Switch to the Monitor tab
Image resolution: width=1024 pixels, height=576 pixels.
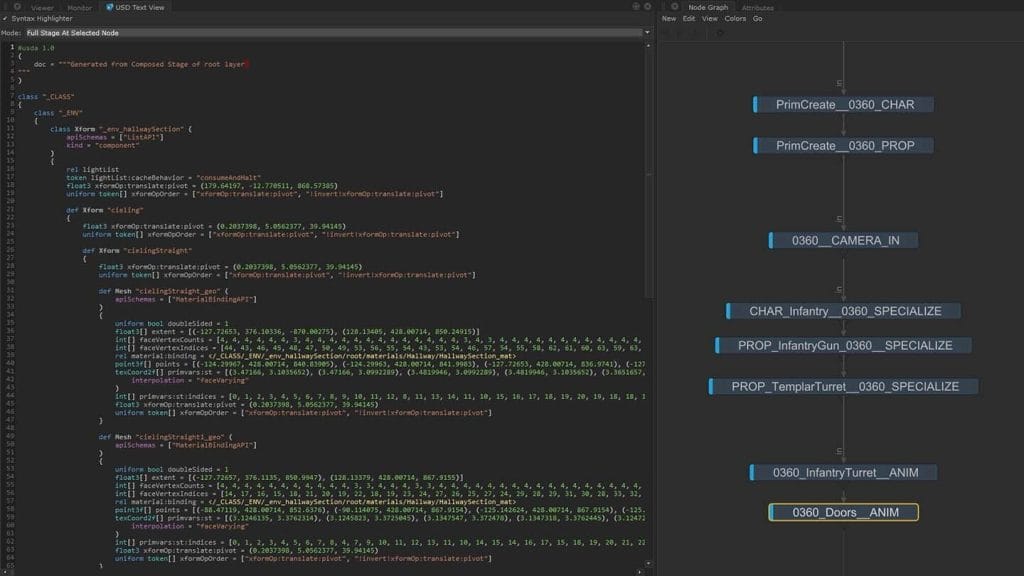(x=79, y=7)
